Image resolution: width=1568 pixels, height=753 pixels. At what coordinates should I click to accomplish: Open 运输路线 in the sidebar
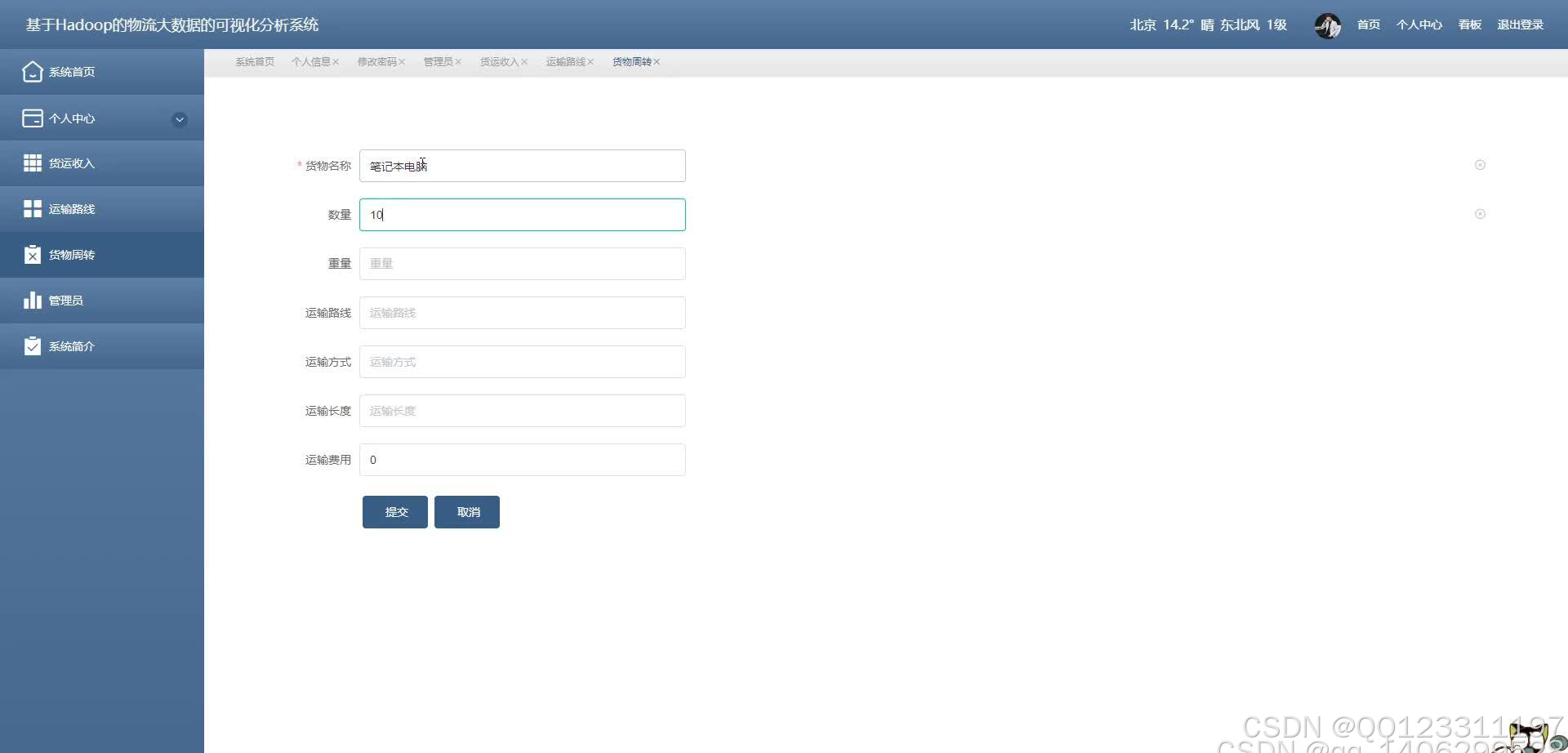click(x=102, y=209)
